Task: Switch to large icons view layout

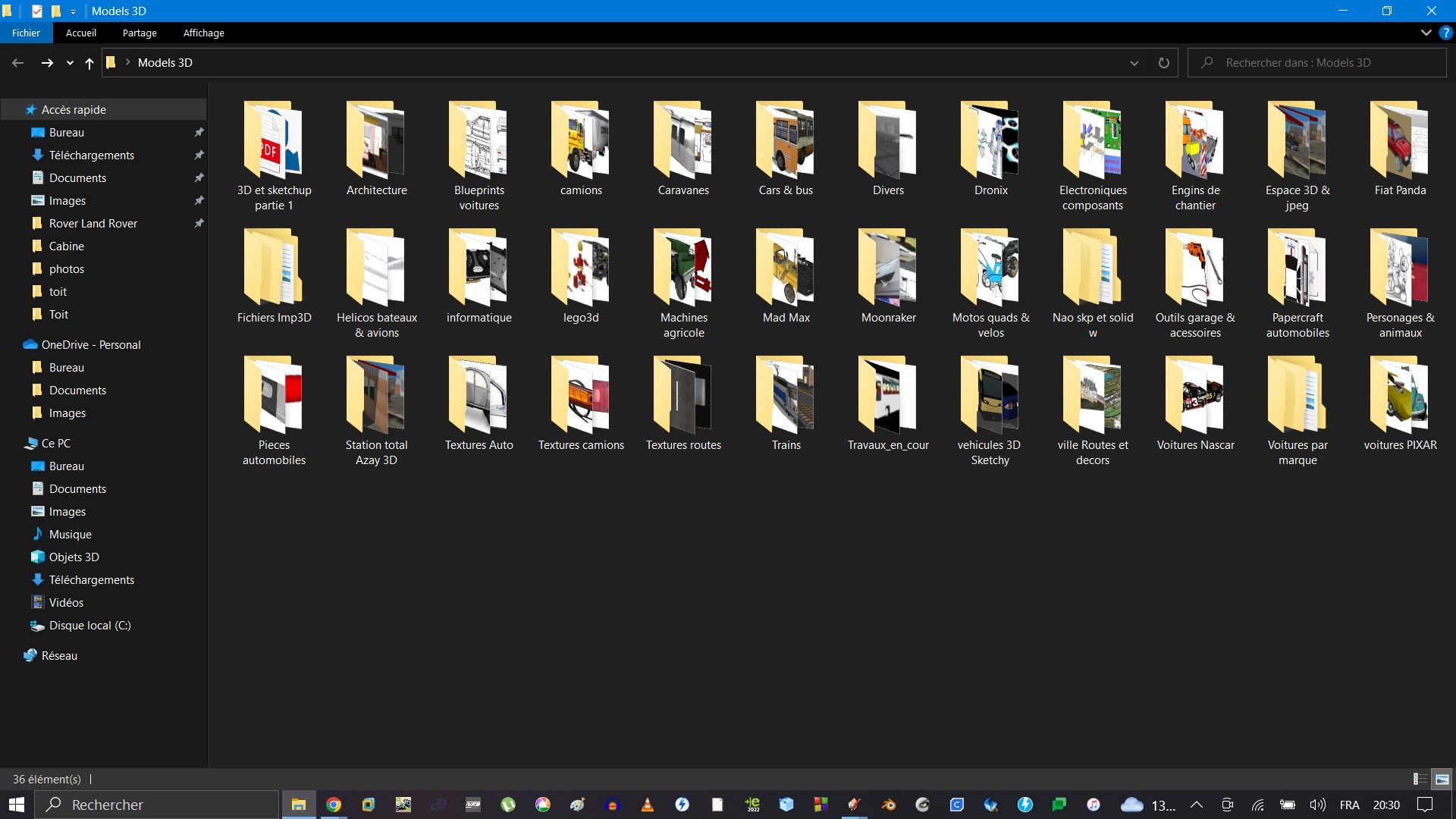Action: pyautogui.click(x=1442, y=779)
